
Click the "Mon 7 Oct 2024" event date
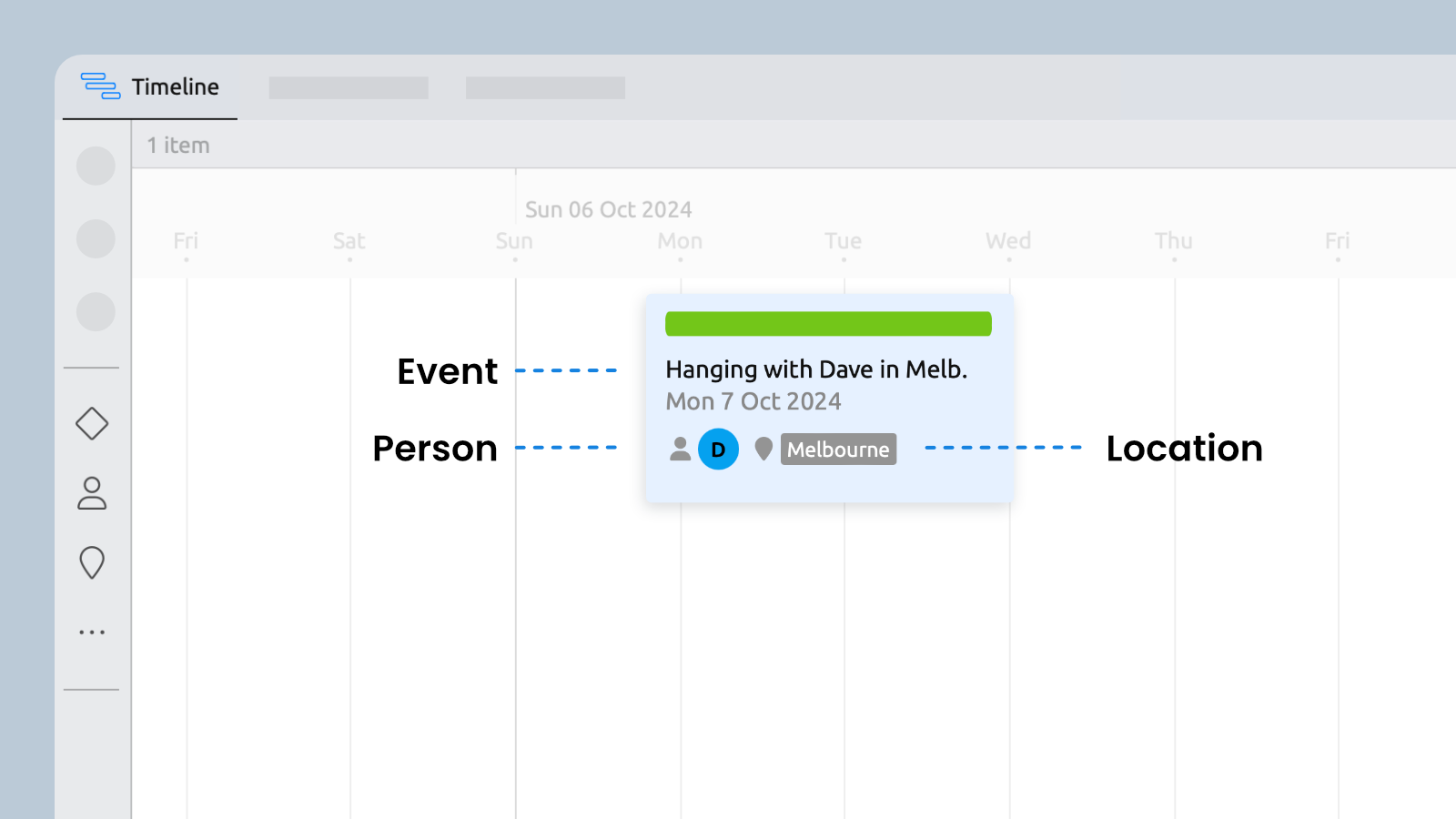[753, 401]
